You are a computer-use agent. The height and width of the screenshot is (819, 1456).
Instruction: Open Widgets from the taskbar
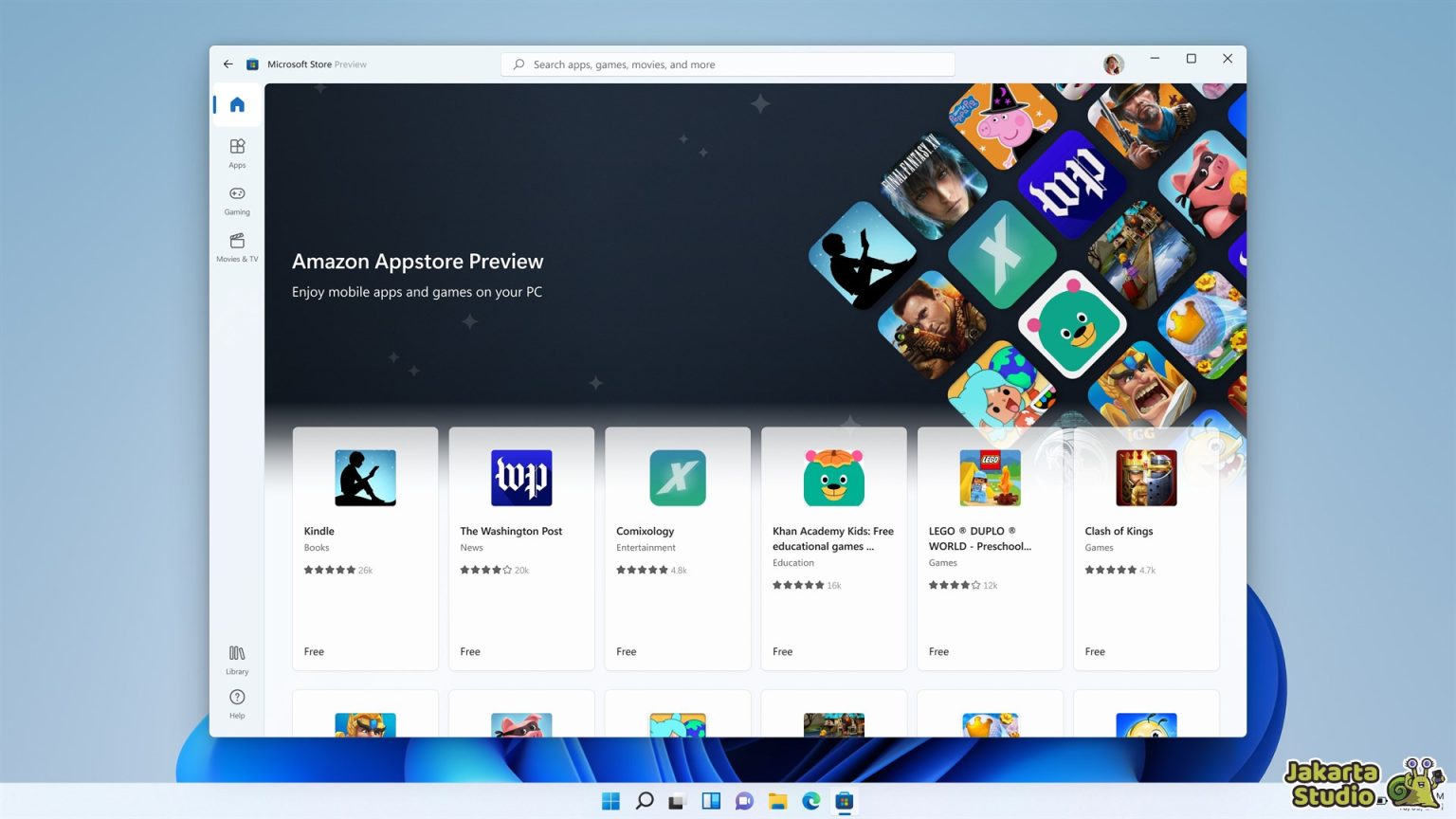711,801
